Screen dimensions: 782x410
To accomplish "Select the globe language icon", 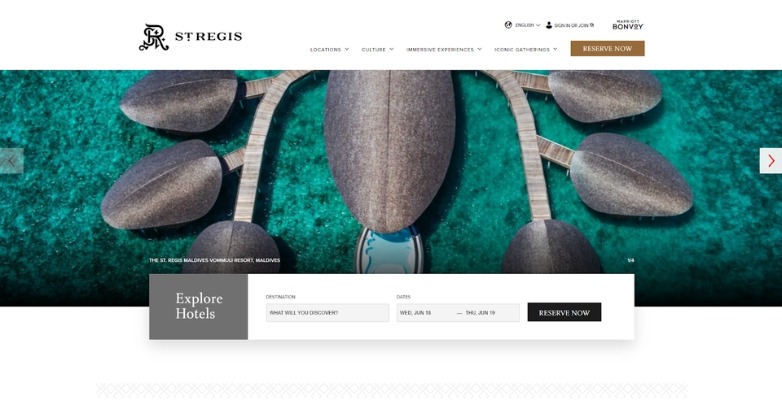I will click(508, 25).
